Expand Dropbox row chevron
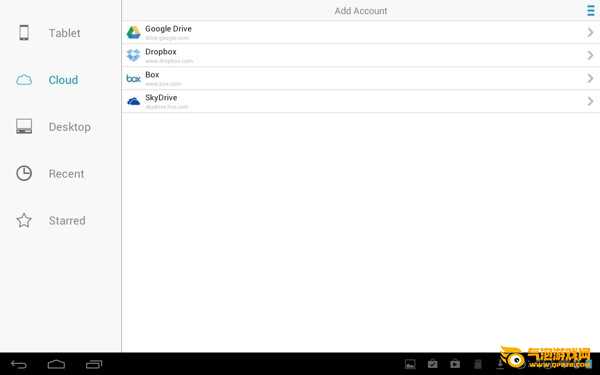The width and height of the screenshot is (600, 375). pyautogui.click(x=590, y=55)
